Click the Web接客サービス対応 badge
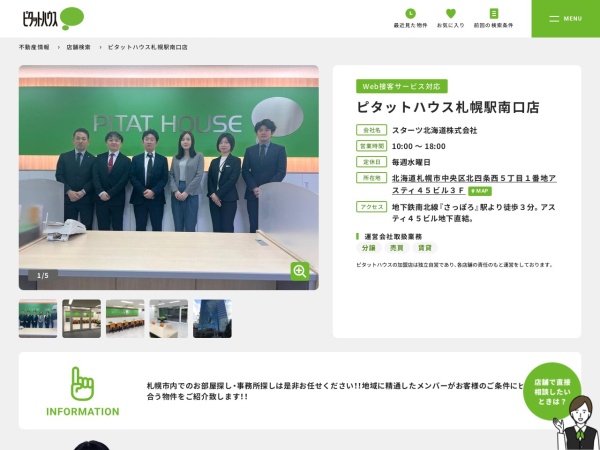Screen dimensions: 600x450 point(402,86)
